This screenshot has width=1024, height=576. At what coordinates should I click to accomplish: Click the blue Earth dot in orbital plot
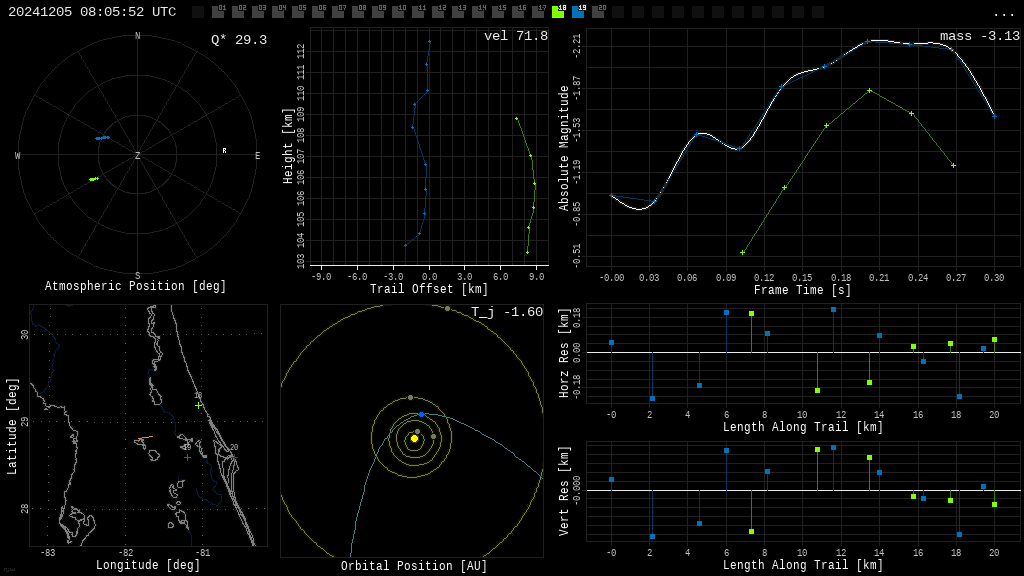pos(421,415)
